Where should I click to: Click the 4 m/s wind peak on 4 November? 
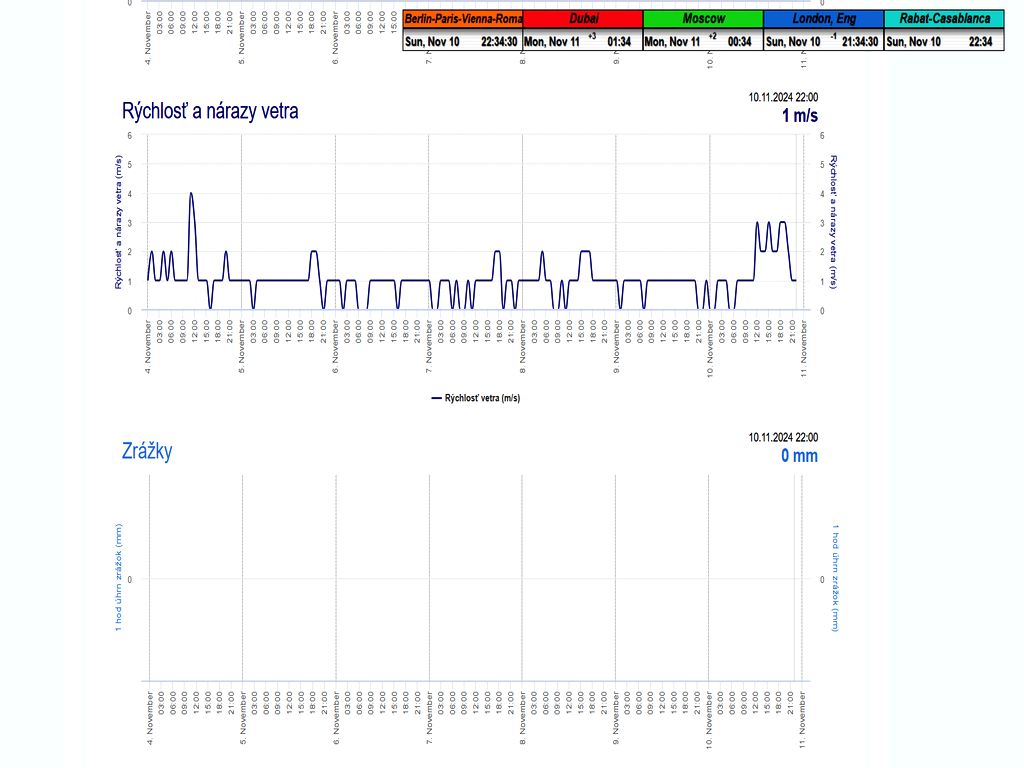pyautogui.click(x=190, y=194)
